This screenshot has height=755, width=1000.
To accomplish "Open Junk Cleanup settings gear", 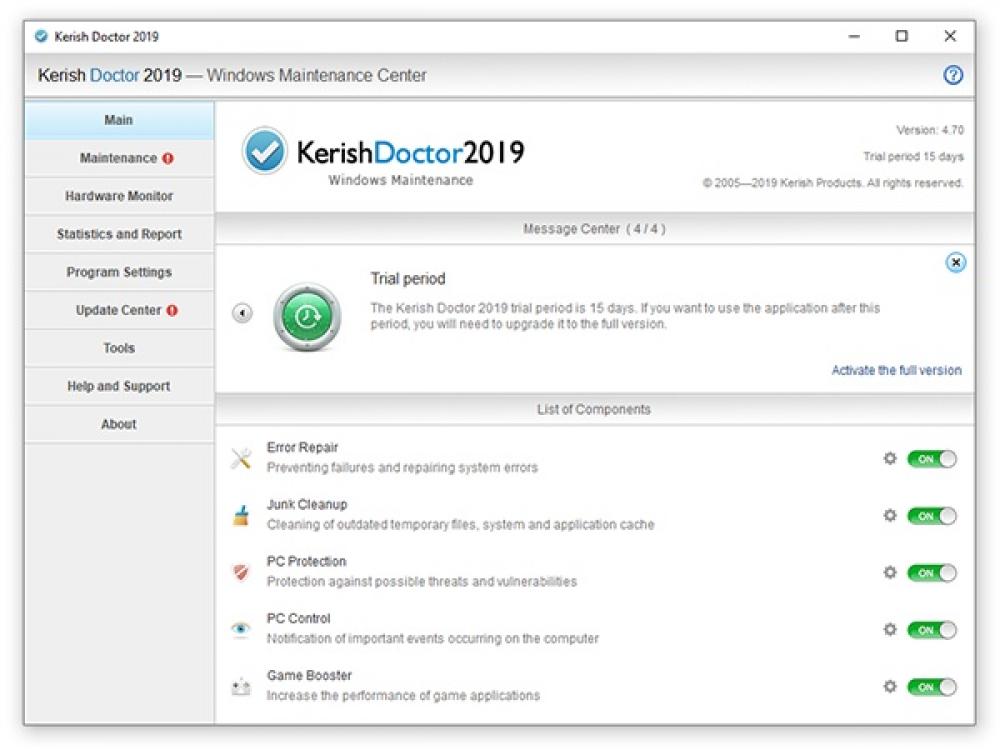I will 889,516.
